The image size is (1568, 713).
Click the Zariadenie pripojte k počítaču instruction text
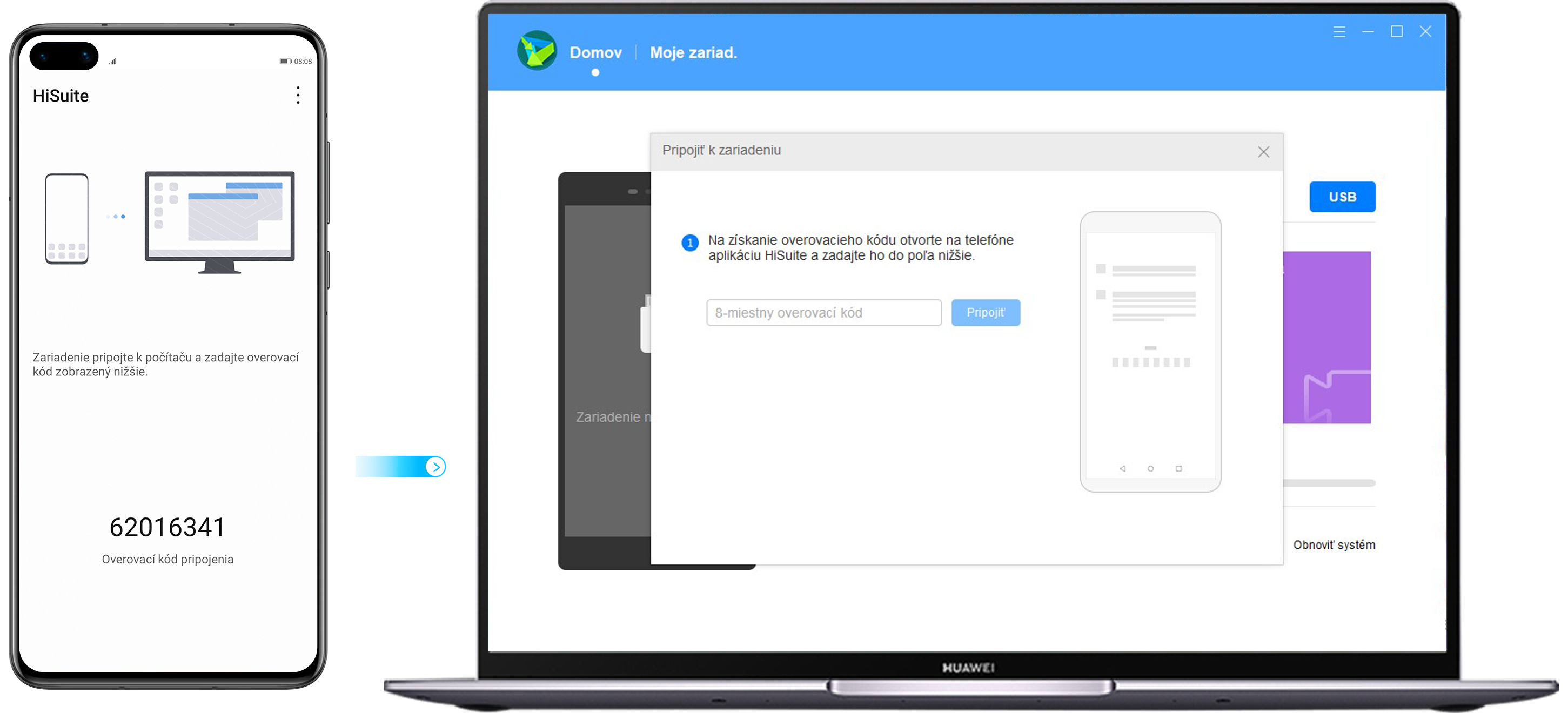165,365
